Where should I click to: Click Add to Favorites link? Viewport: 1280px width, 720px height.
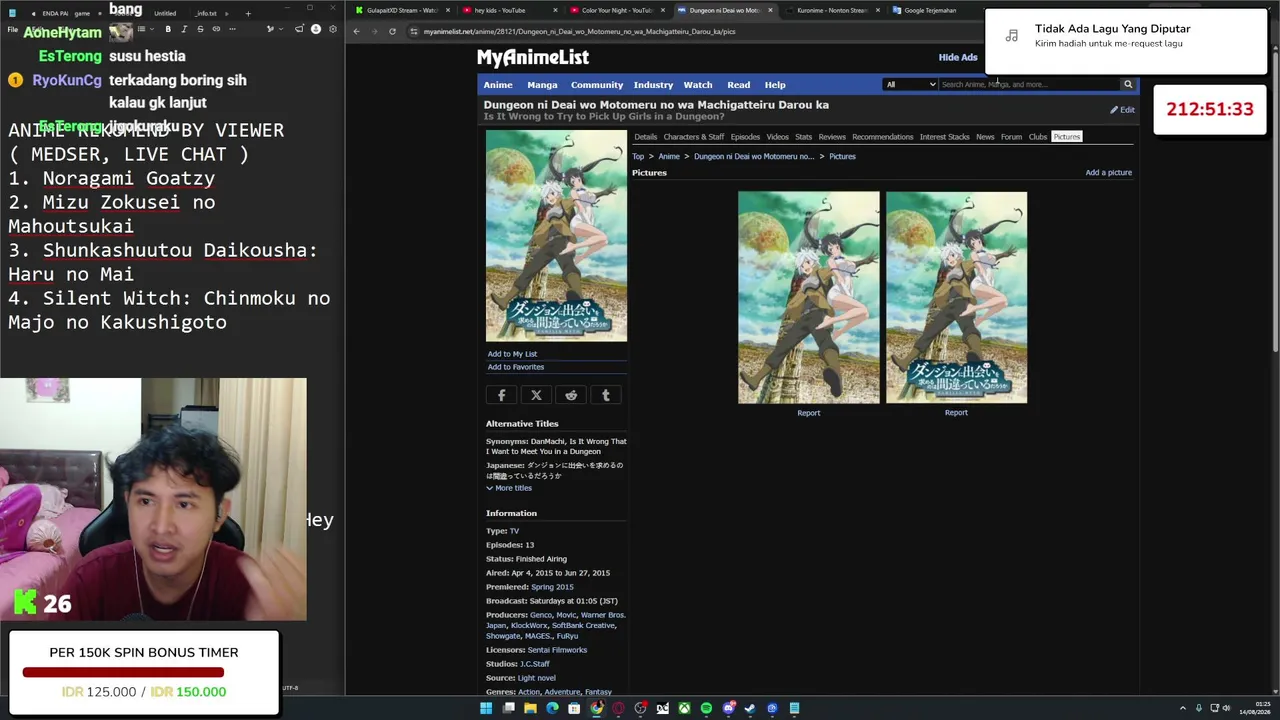click(x=516, y=367)
